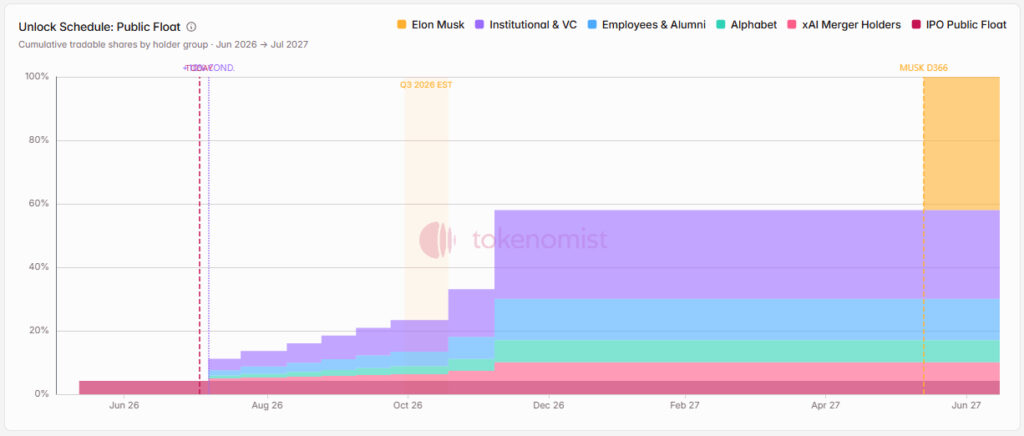Screen dimensions: 1024x436
Task: Click the Dec 26 x-axis label
Action: pos(549,405)
